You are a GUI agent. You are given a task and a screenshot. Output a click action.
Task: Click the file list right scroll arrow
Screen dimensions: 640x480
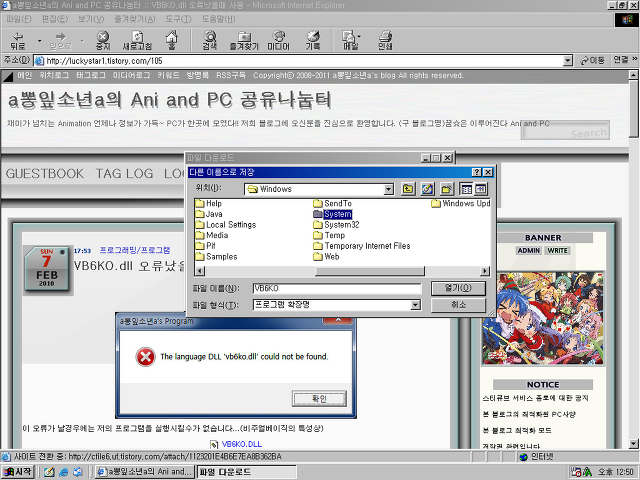point(485,271)
